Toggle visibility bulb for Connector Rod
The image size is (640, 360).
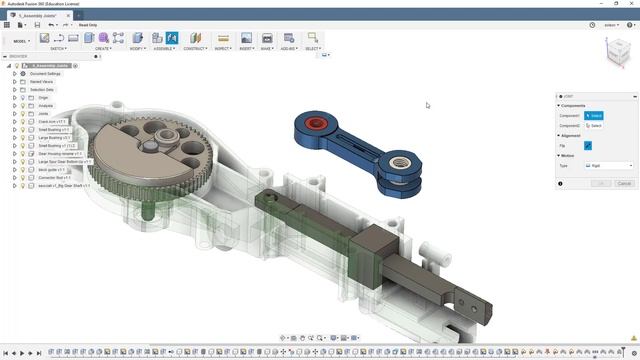23,178
